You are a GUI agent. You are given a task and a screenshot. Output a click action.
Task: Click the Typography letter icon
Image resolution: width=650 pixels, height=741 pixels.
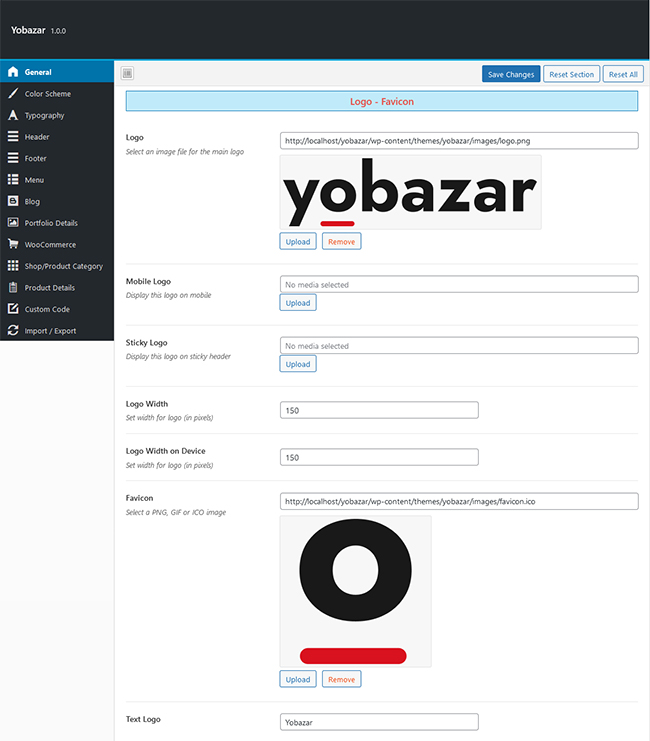pos(13,115)
